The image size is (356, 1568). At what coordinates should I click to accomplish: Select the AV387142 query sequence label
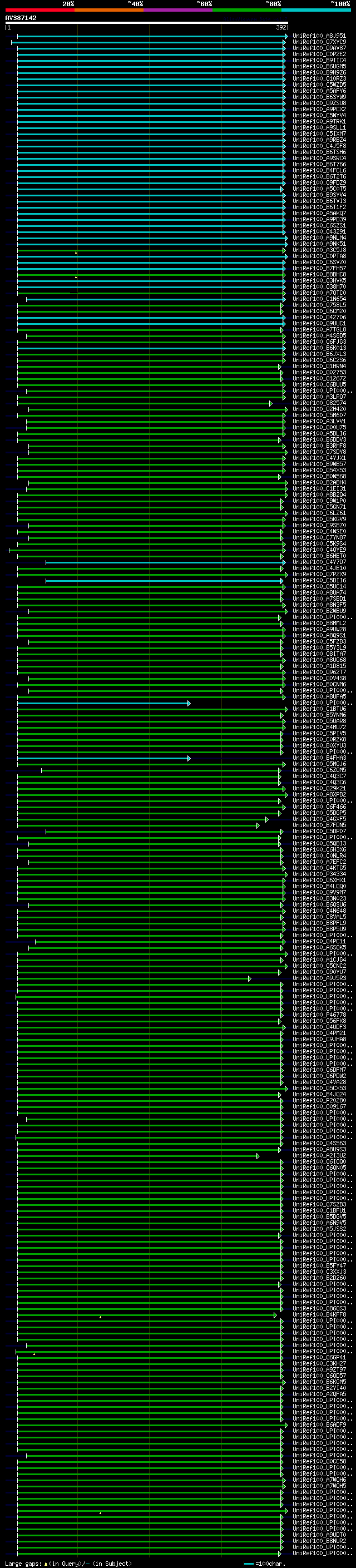click(21, 18)
